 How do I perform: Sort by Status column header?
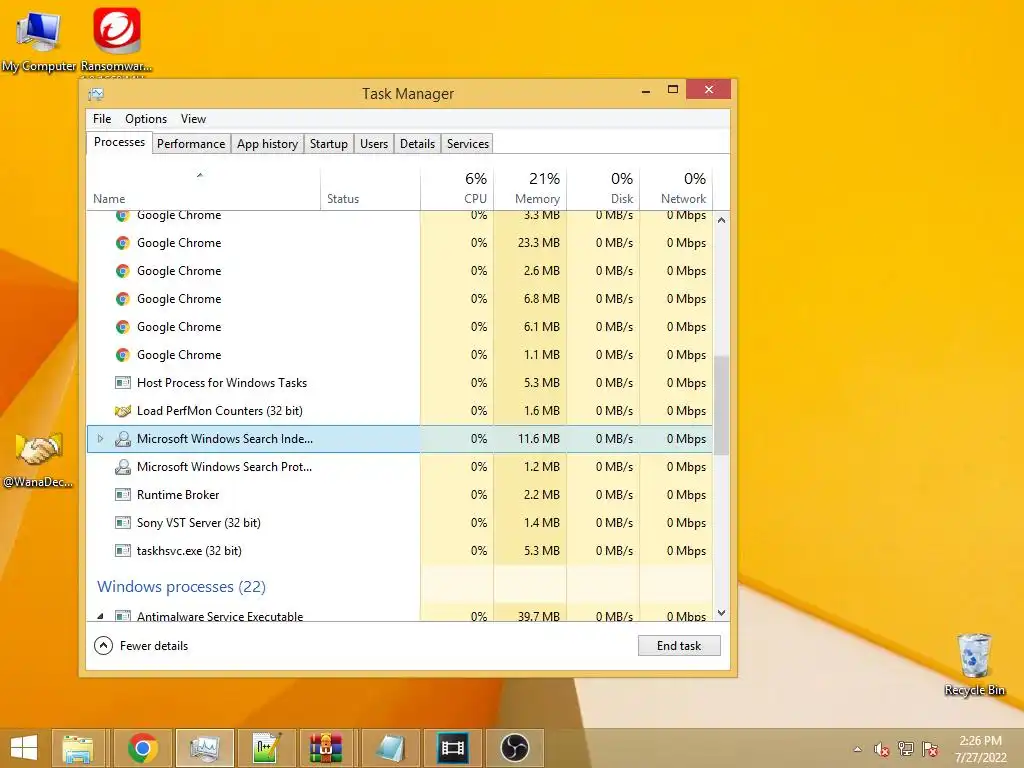pyautogui.click(x=370, y=188)
